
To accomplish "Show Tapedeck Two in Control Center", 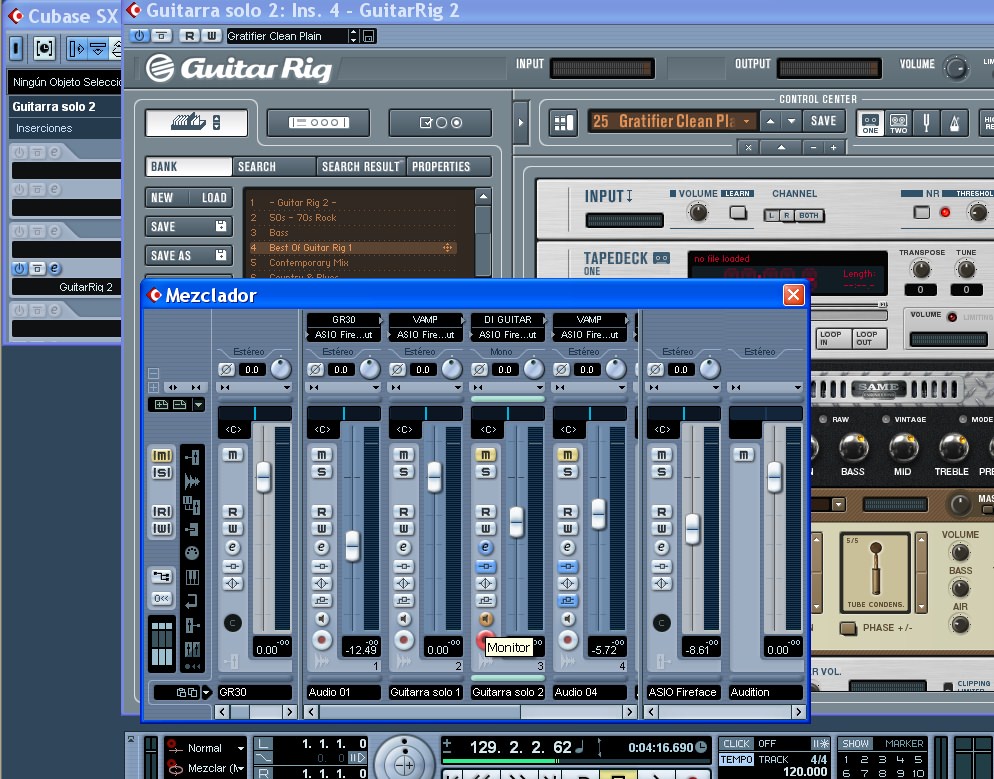I will click(898, 122).
